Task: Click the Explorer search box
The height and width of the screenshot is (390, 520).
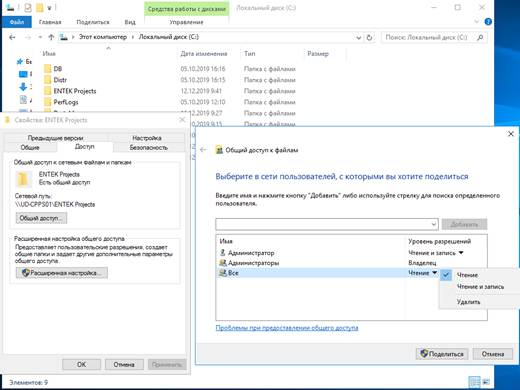Action: tap(434, 37)
